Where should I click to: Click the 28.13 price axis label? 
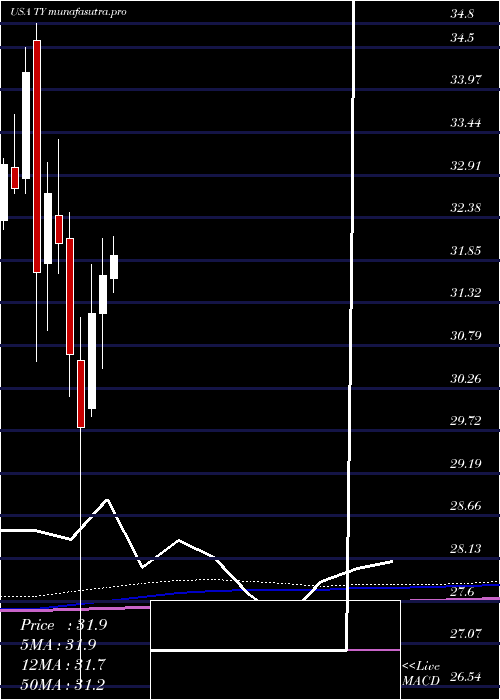point(466,549)
